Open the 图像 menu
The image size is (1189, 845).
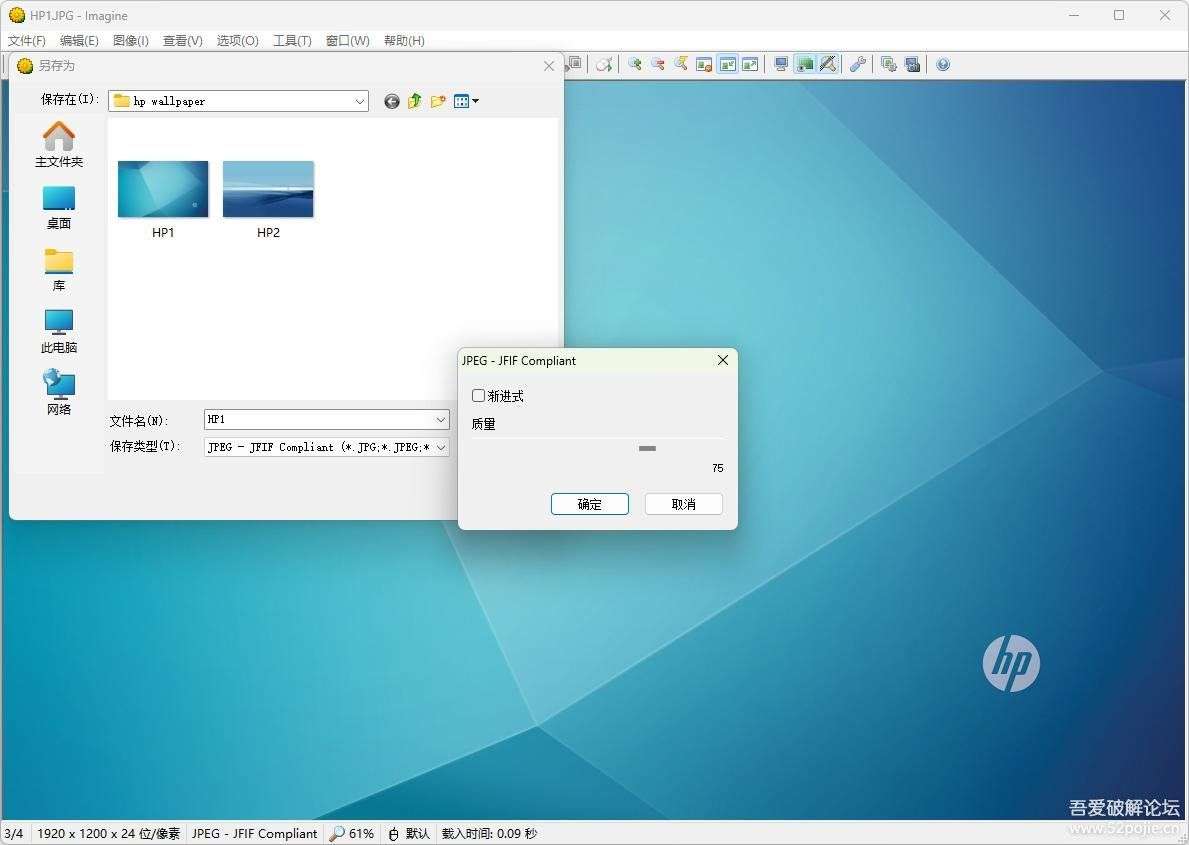[129, 40]
